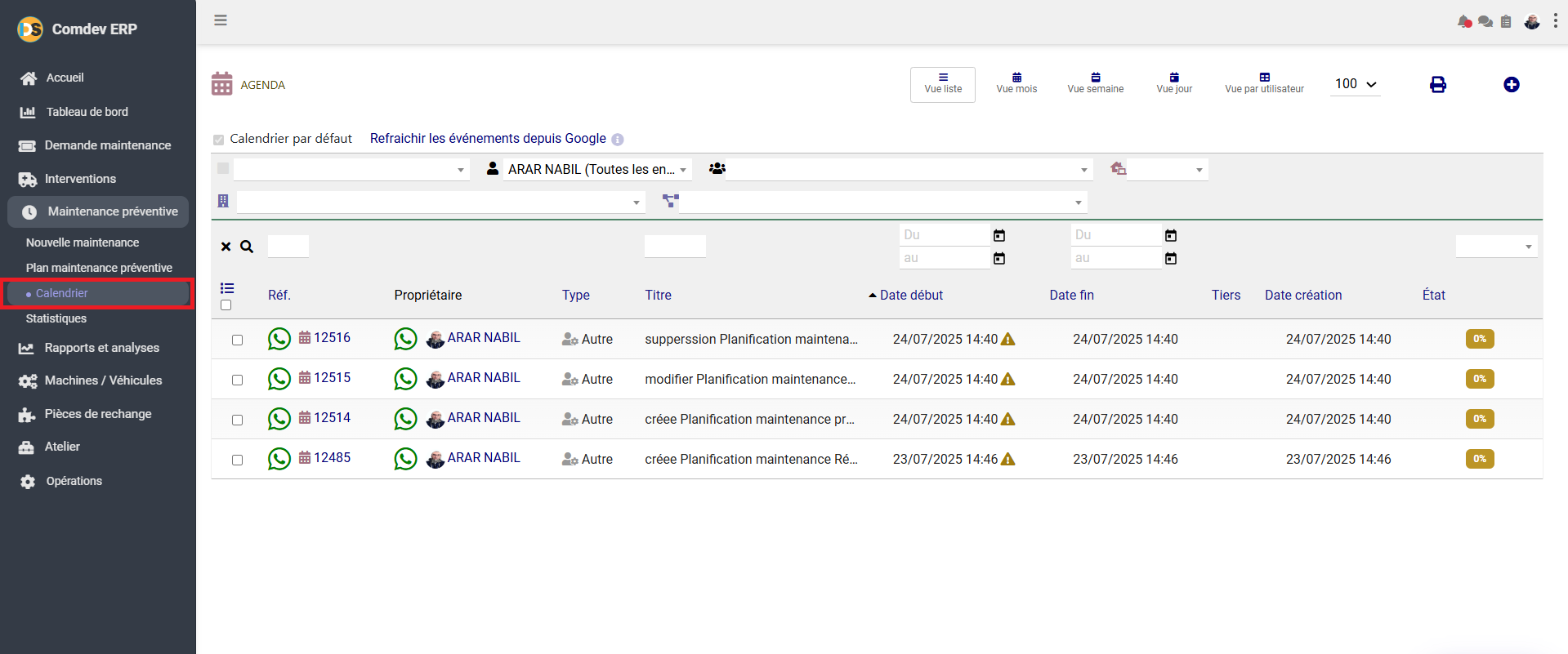Open event reference 12516
This screenshot has width=1568, height=654.
[x=332, y=338]
